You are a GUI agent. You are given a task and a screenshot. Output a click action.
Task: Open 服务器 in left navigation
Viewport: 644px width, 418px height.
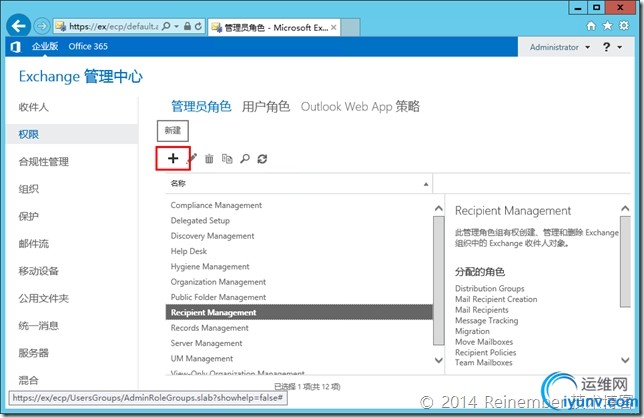click(x=33, y=353)
